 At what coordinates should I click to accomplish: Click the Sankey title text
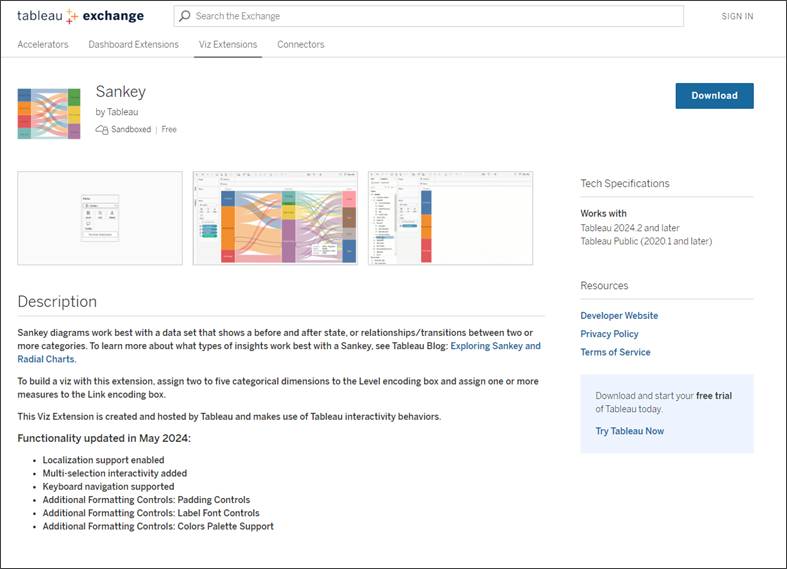coord(120,91)
